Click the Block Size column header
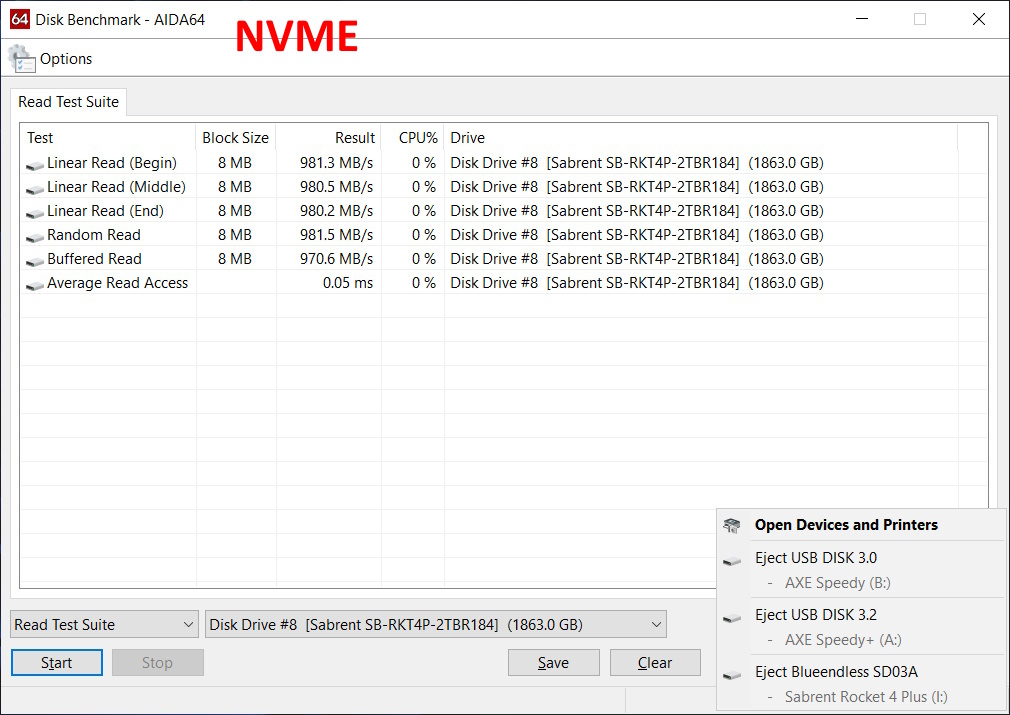The image size is (1010, 715). (x=236, y=138)
